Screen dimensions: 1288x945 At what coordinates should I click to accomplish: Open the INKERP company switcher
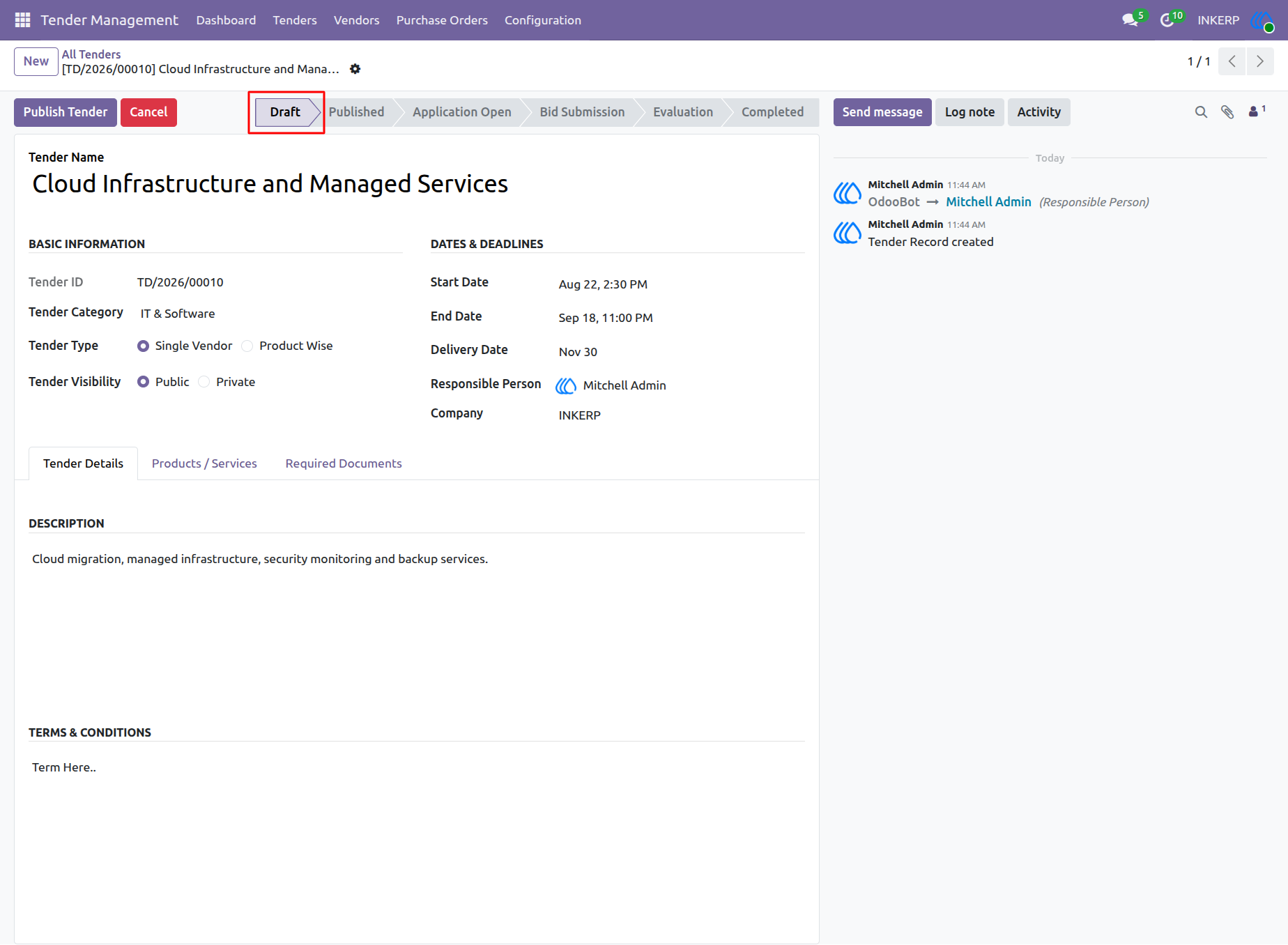point(1218,20)
